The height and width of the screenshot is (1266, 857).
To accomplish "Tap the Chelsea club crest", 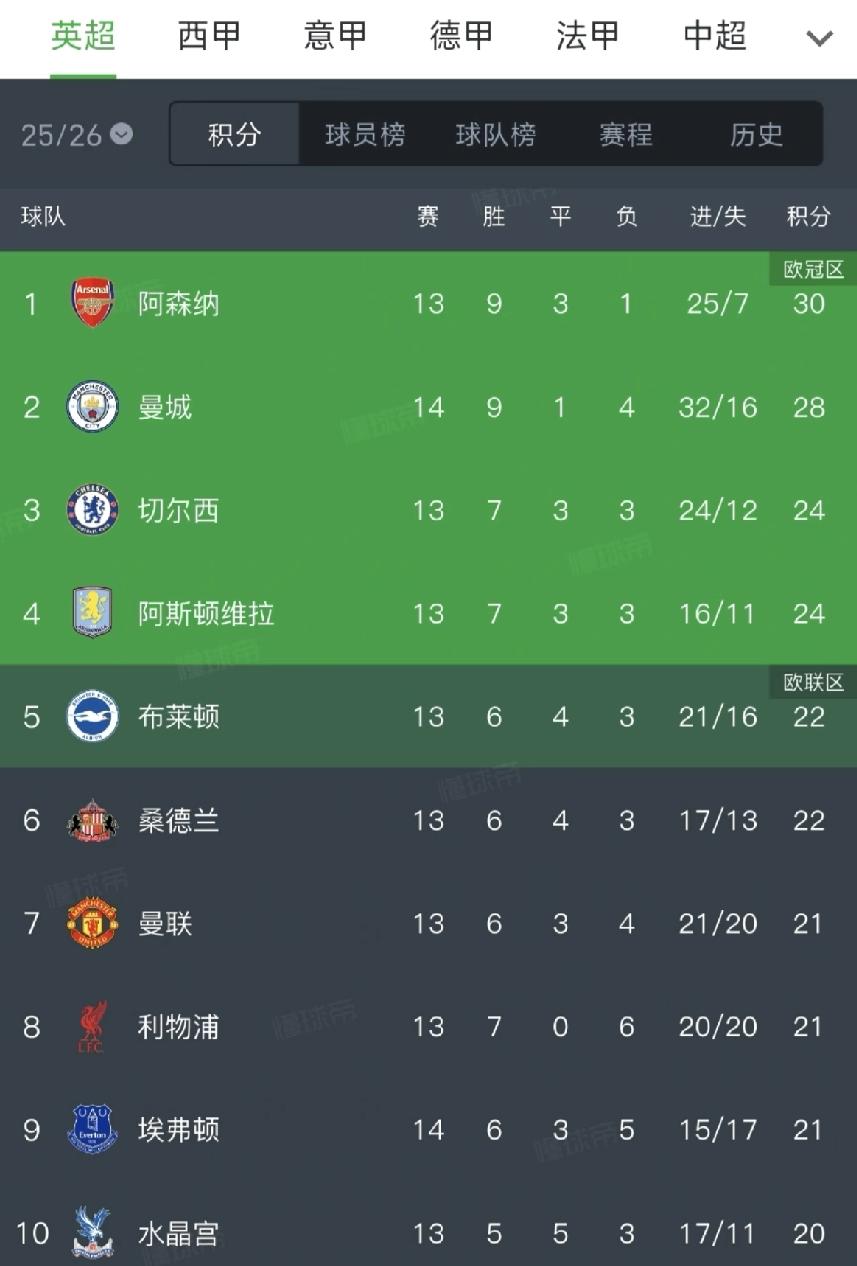I will 92,510.
